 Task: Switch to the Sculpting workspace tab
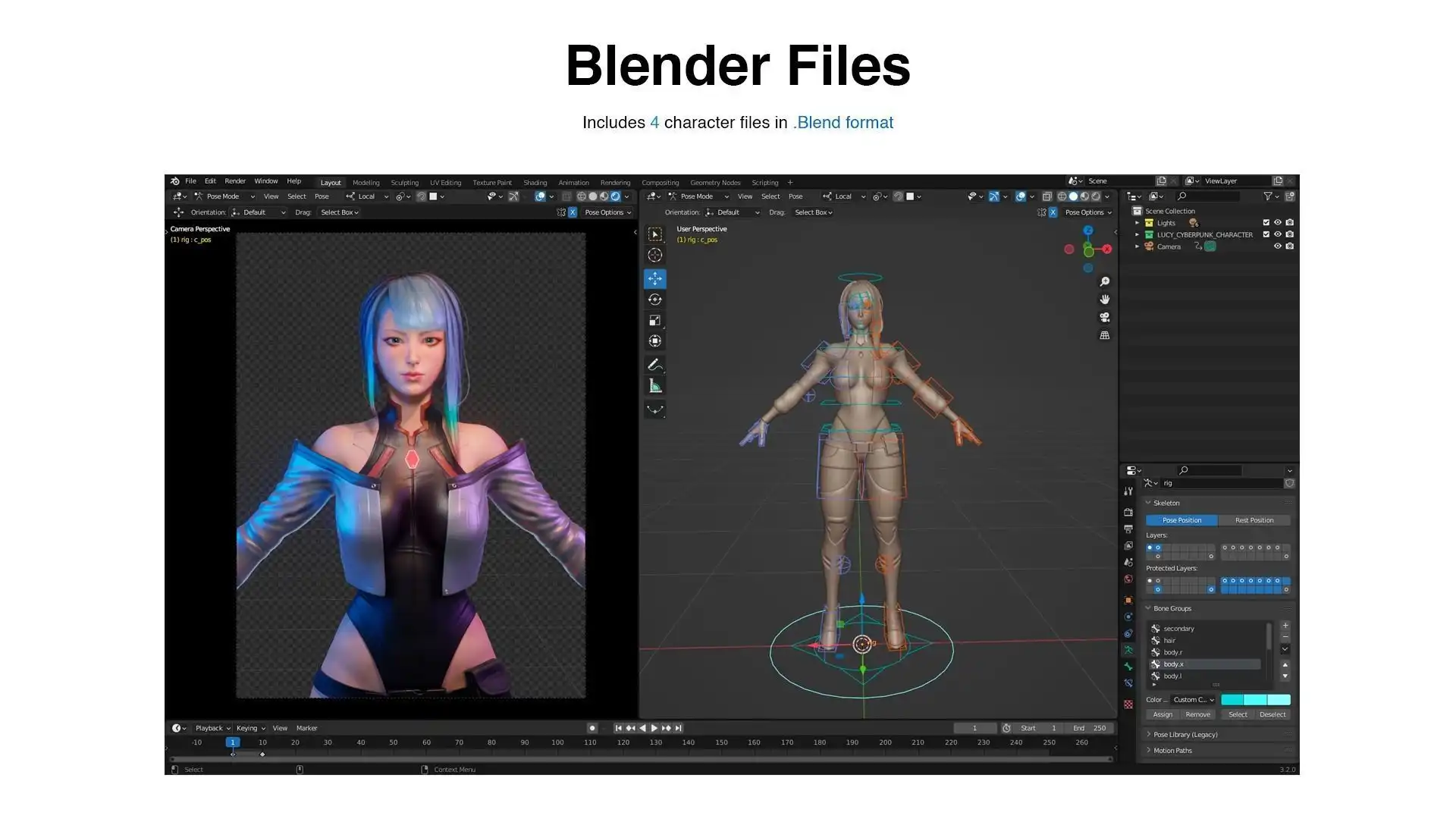tap(404, 183)
